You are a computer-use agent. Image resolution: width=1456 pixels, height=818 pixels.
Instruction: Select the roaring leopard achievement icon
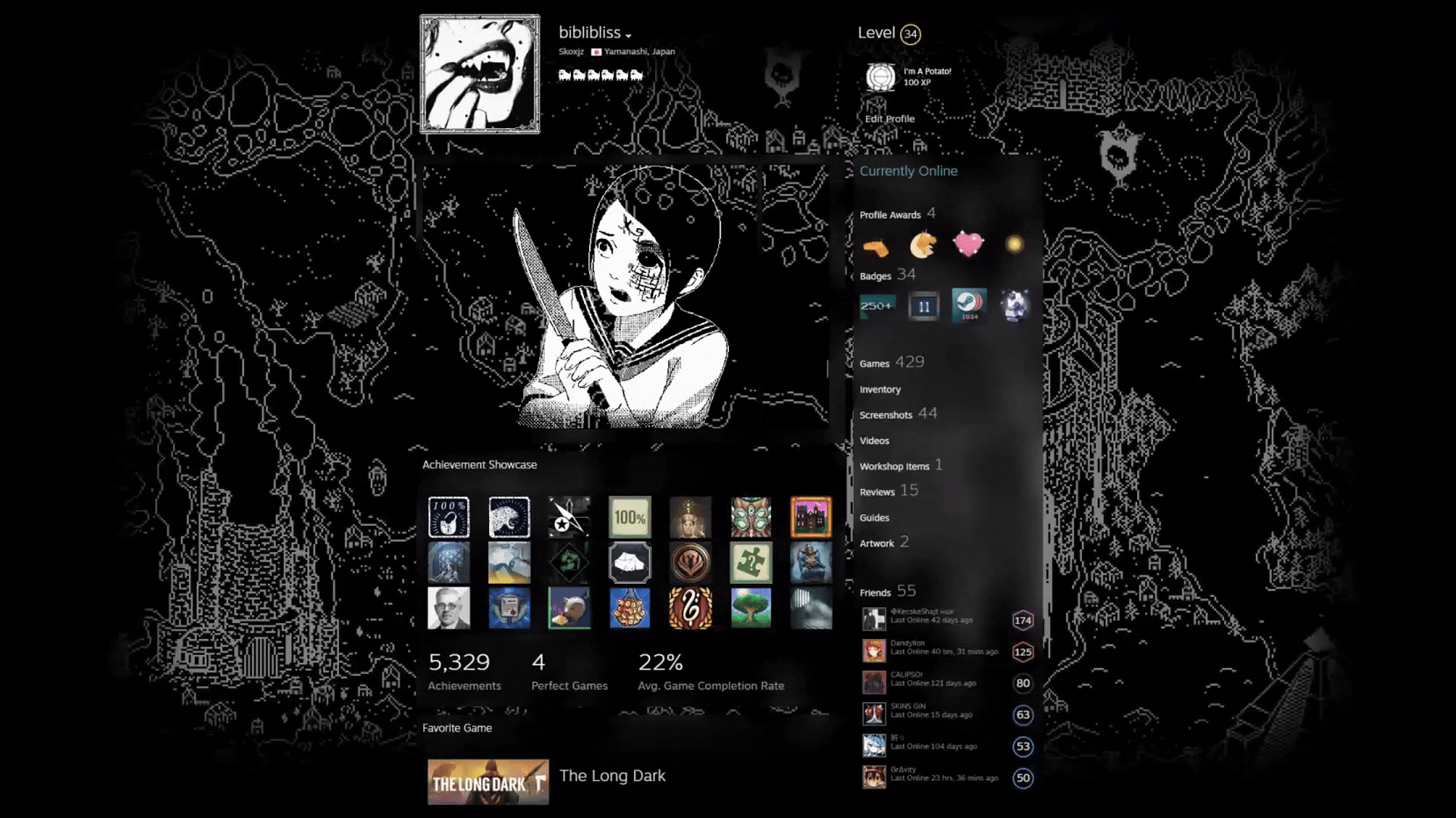[509, 517]
